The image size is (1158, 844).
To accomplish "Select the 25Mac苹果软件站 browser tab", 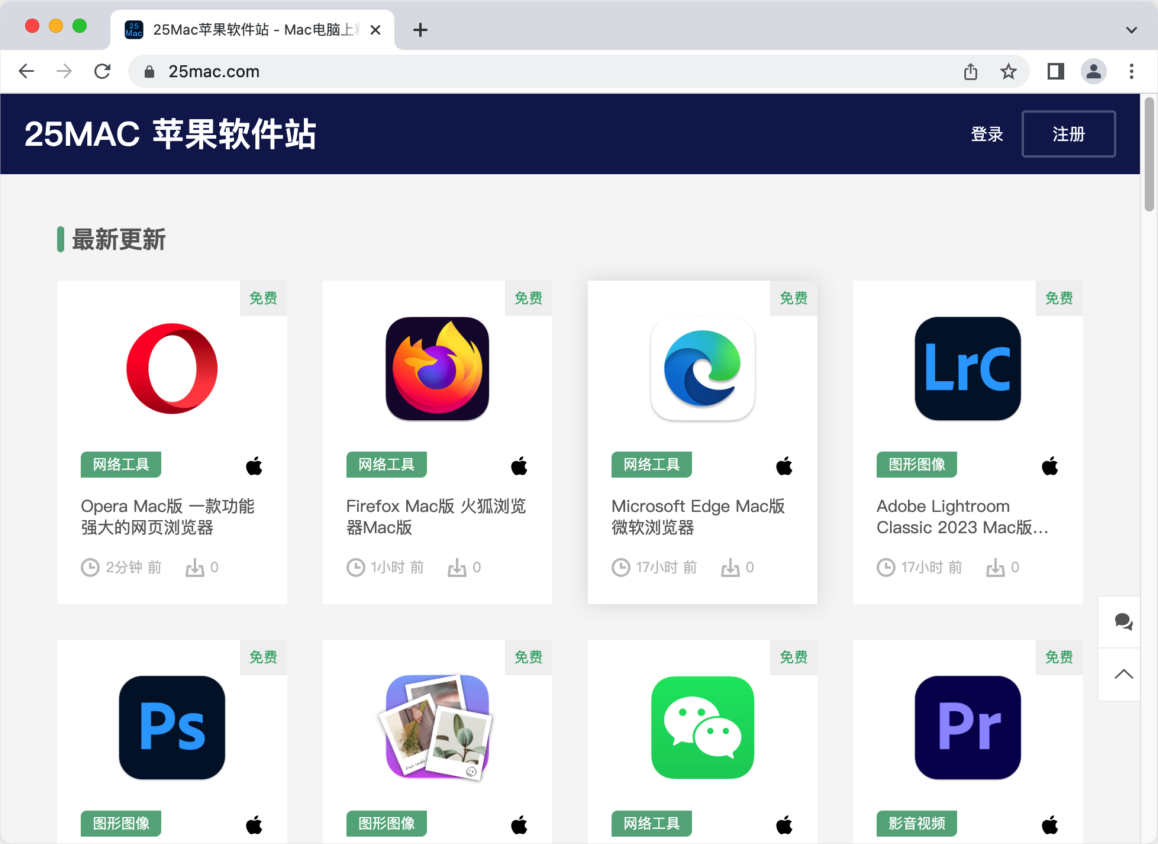I will coord(253,30).
